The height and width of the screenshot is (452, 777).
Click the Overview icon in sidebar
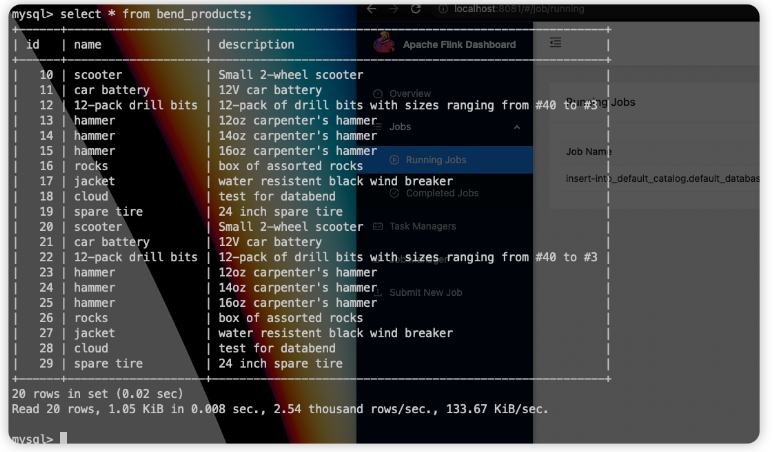pos(378,94)
